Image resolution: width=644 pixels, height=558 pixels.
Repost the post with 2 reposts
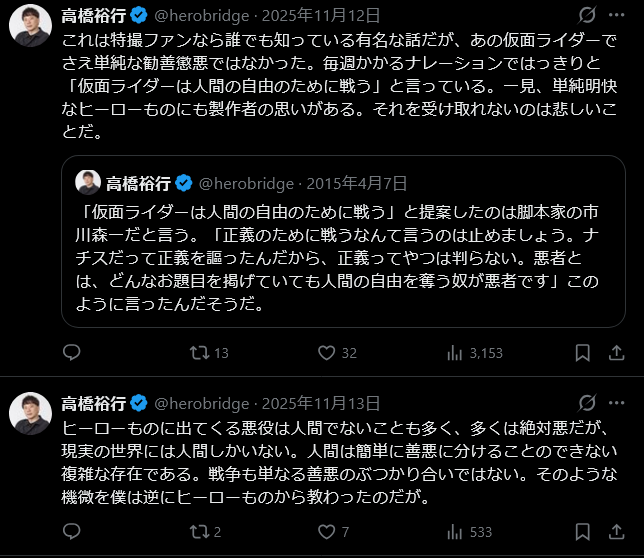(x=197, y=532)
